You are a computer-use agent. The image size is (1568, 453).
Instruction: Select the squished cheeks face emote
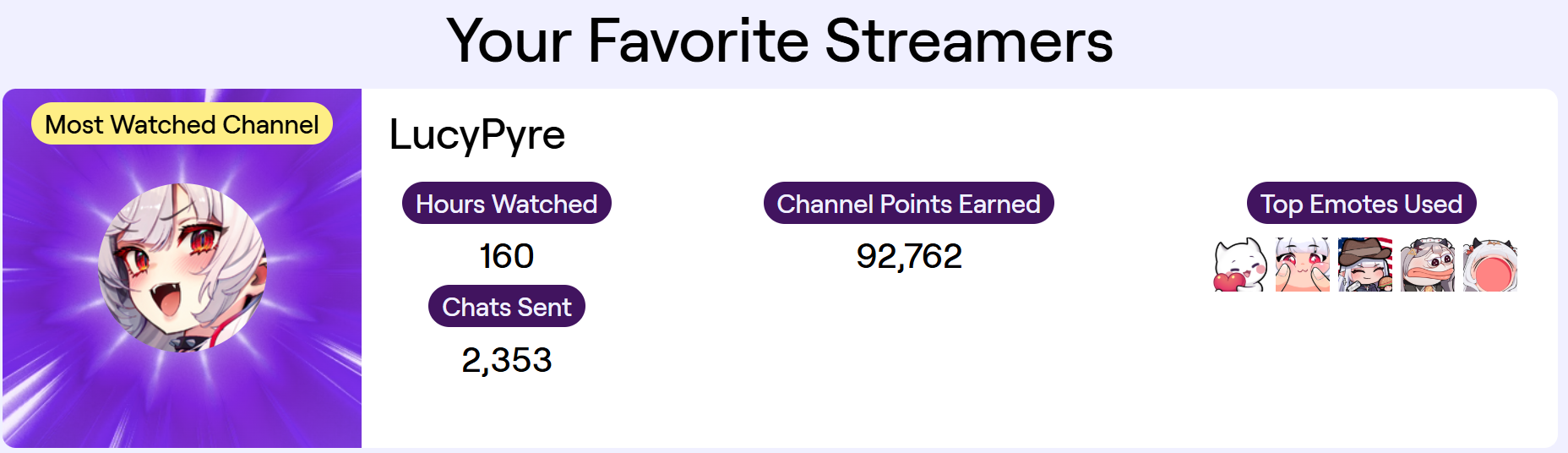tap(1302, 265)
